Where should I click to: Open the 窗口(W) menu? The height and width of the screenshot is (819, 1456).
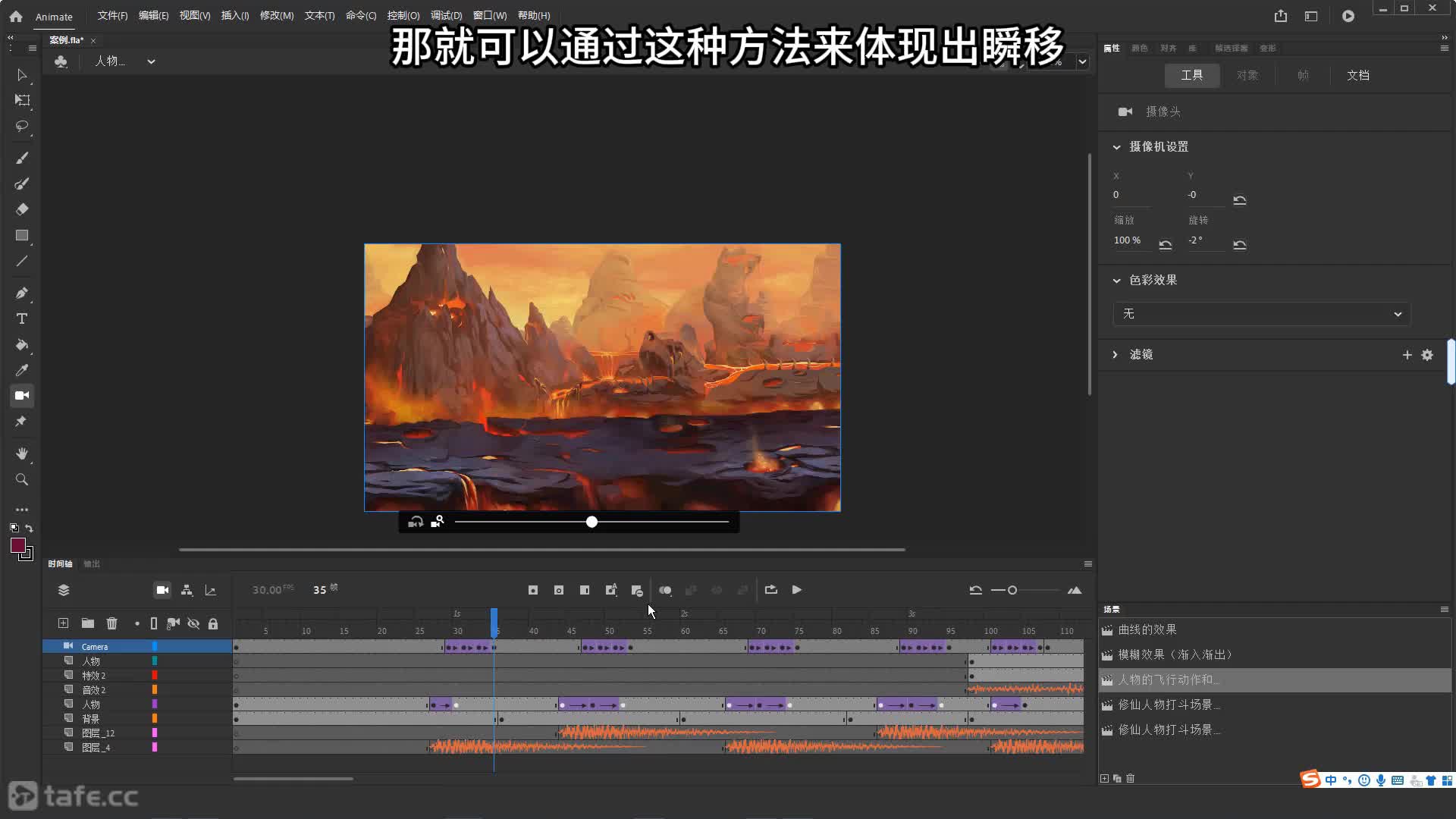[x=490, y=16]
